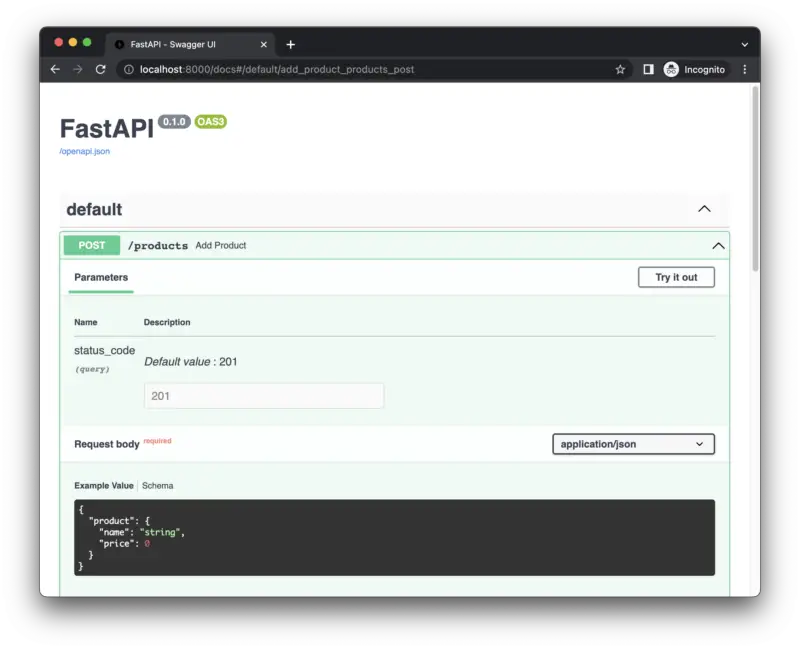Click the JSON example code block

pyautogui.click(x=394, y=538)
